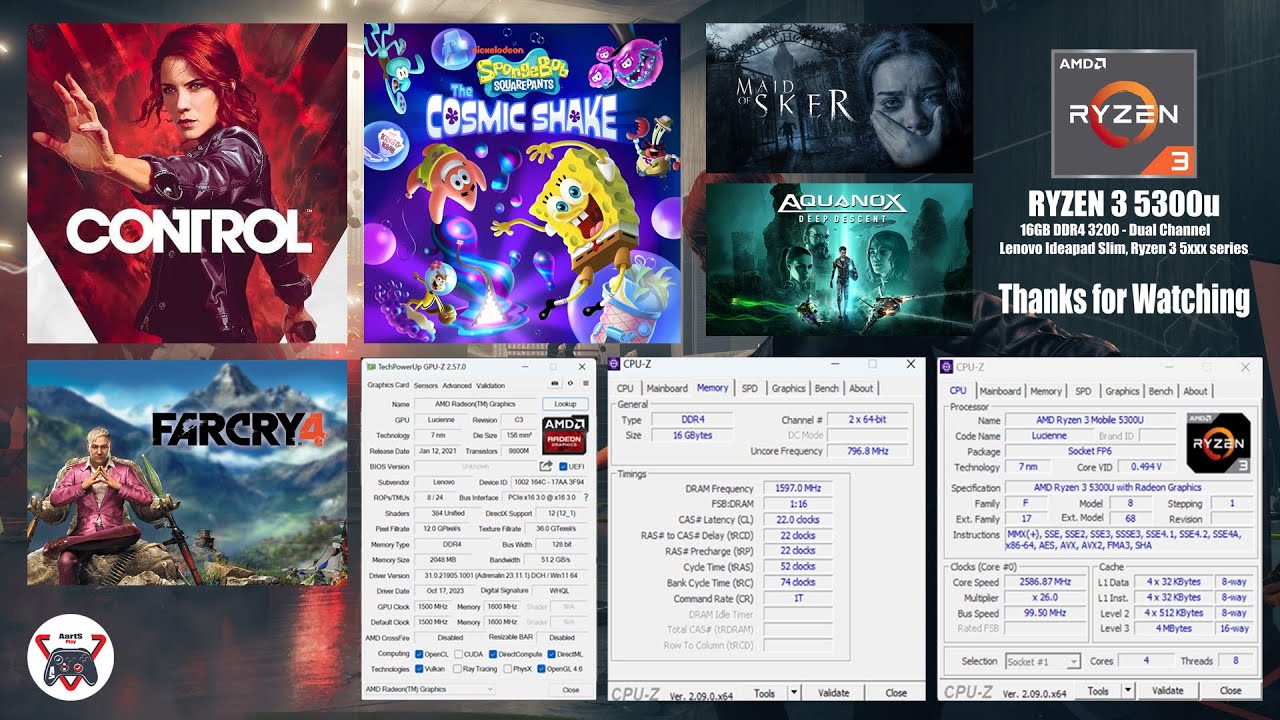This screenshot has height=720, width=1280.
Task: Click the AMD Radeon Graphics logo in GPU-Z
Action: [x=565, y=436]
